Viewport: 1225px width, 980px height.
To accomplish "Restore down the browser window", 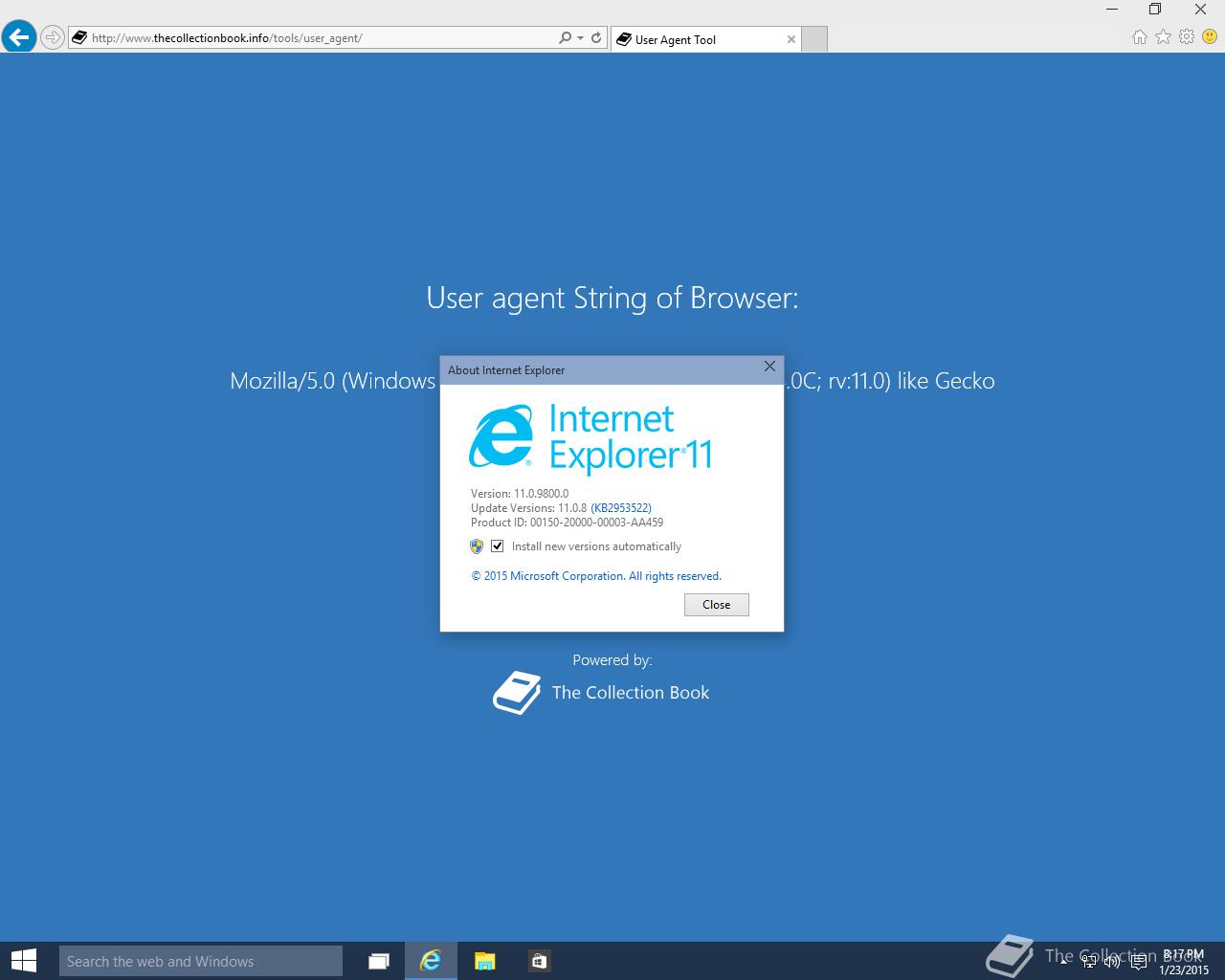I will click(x=1155, y=10).
